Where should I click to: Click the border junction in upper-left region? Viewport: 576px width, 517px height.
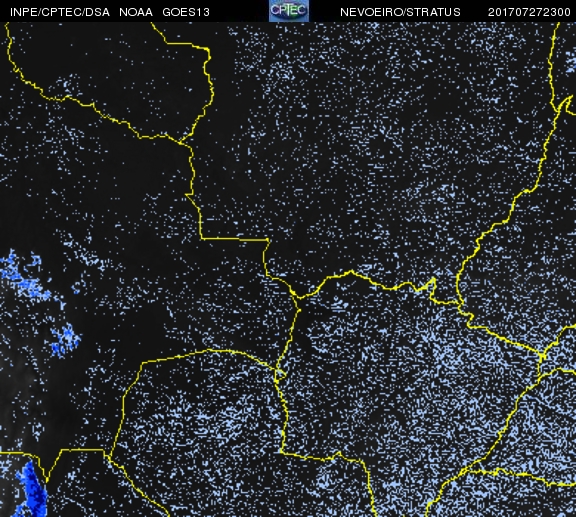pos(180,141)
